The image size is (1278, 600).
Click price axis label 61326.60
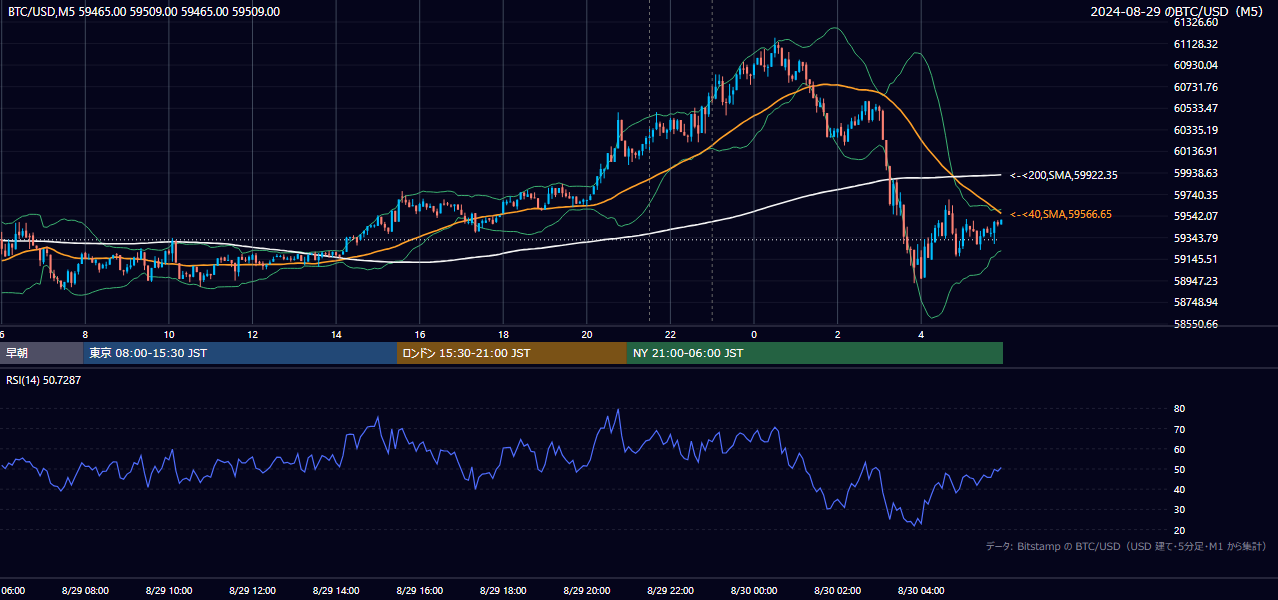point(1196,22)
